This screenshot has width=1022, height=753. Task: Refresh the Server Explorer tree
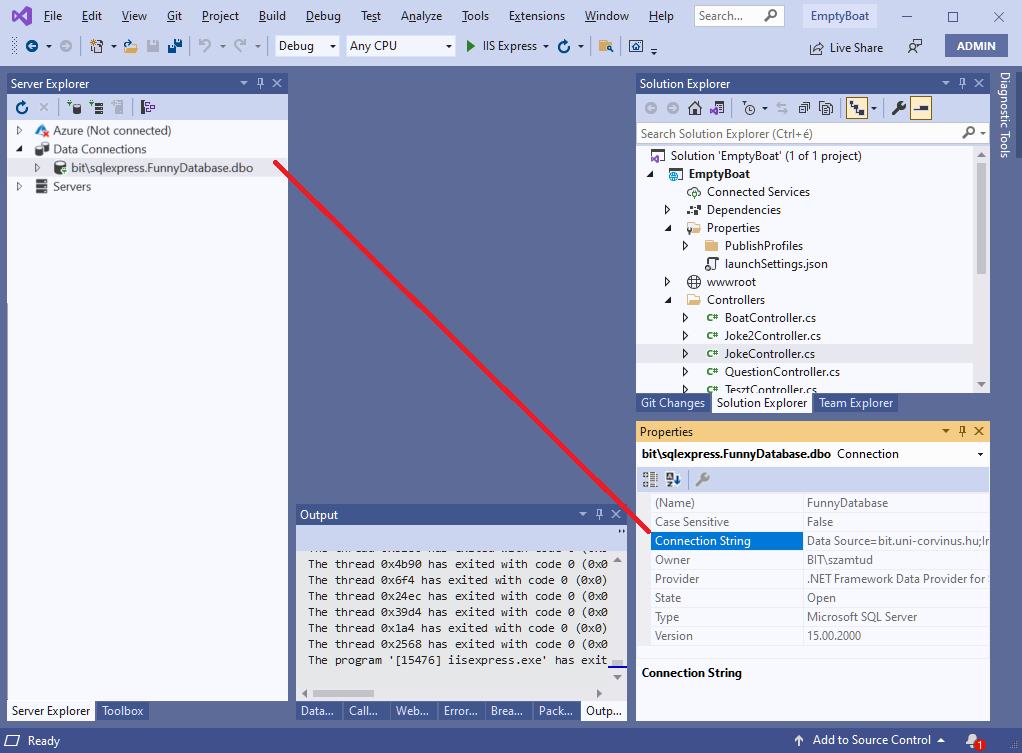tap(22, 107)
